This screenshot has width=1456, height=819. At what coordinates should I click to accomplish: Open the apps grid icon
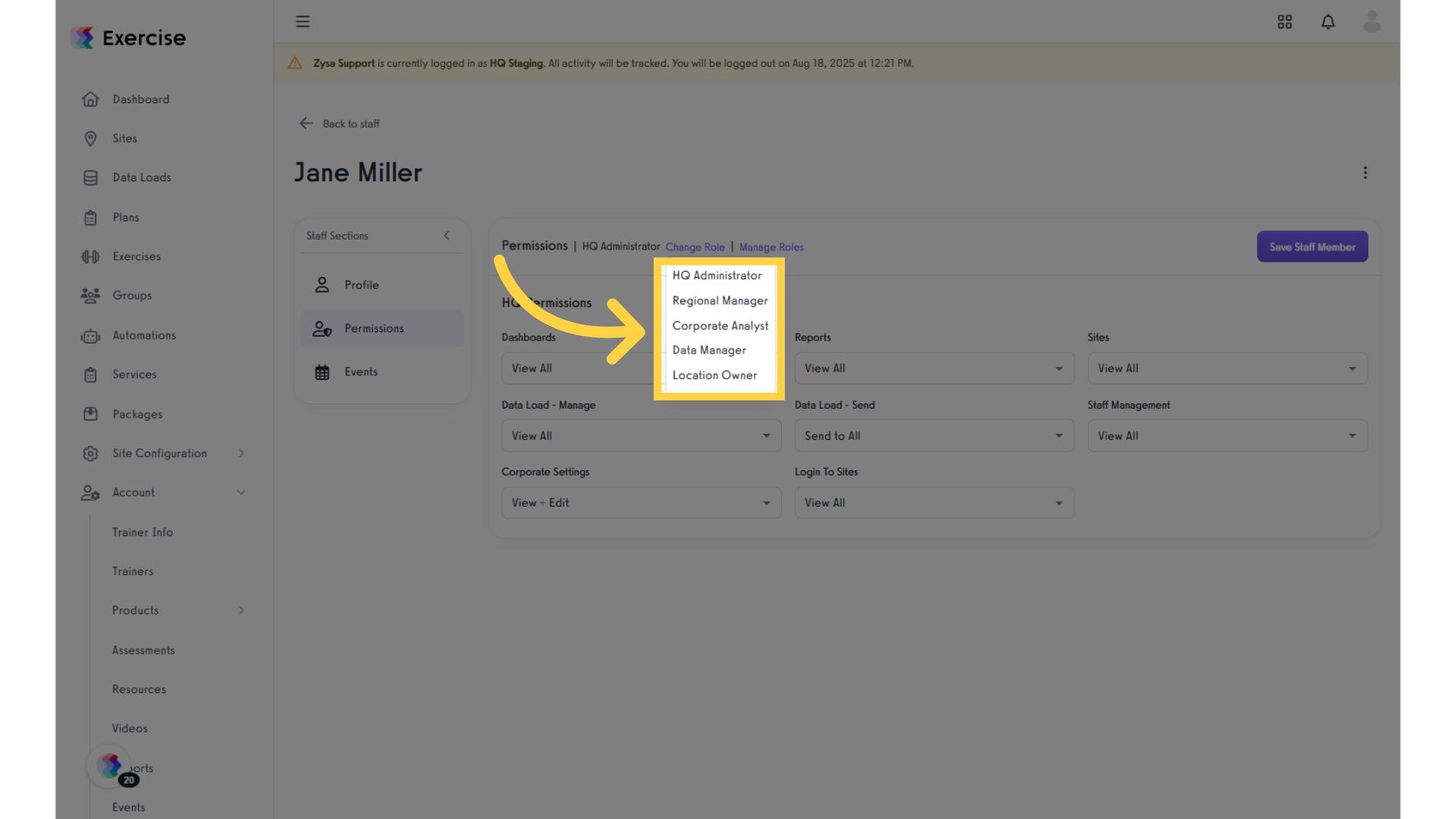point(1285,22)
